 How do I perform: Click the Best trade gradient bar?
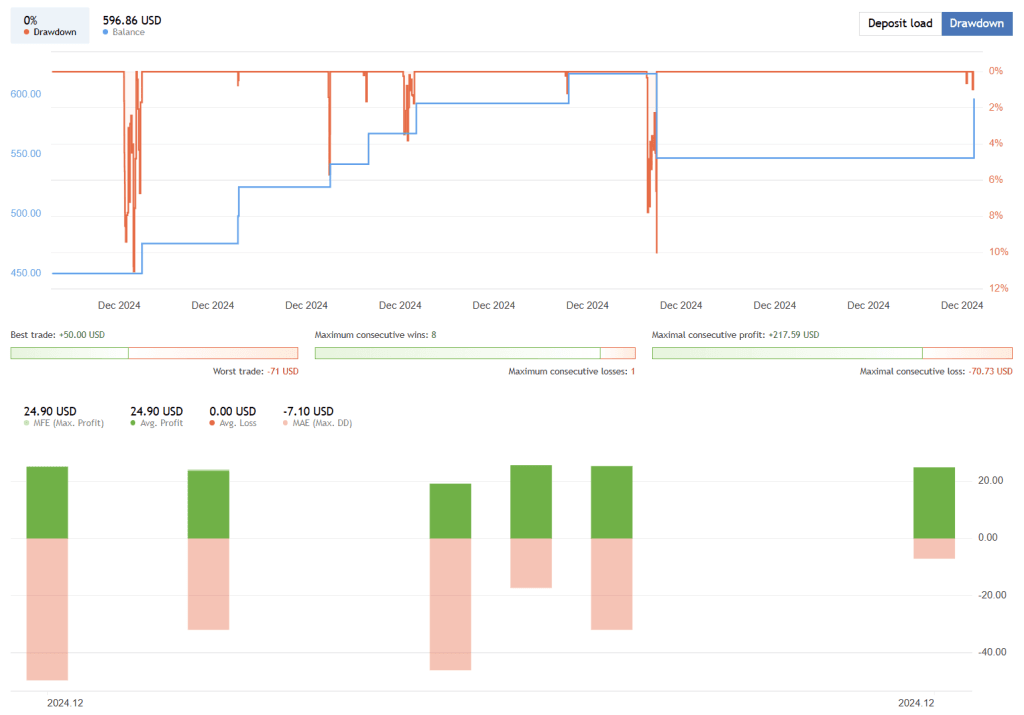[x=153, y=352]
